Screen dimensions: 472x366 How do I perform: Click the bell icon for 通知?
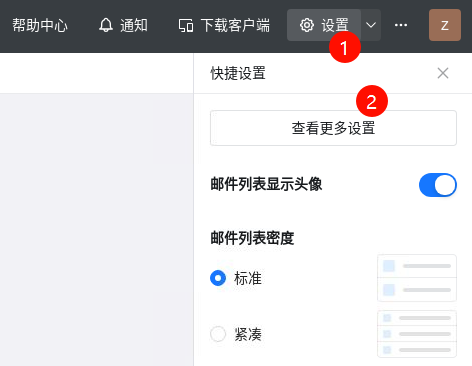pyautogui.click(x=106, y=25)
